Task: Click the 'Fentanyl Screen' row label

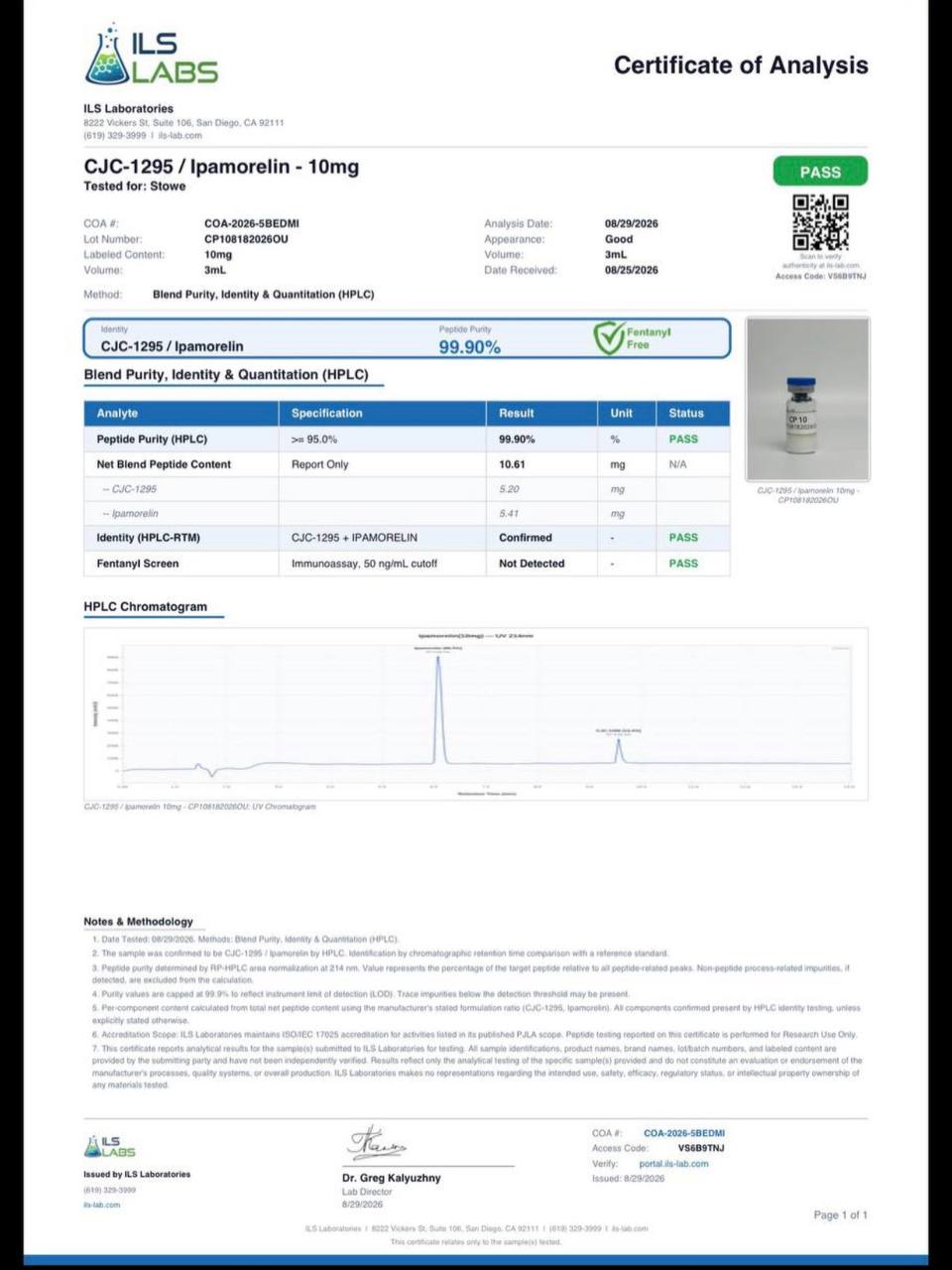Action: pyautogui.click(x=138, y=564)
